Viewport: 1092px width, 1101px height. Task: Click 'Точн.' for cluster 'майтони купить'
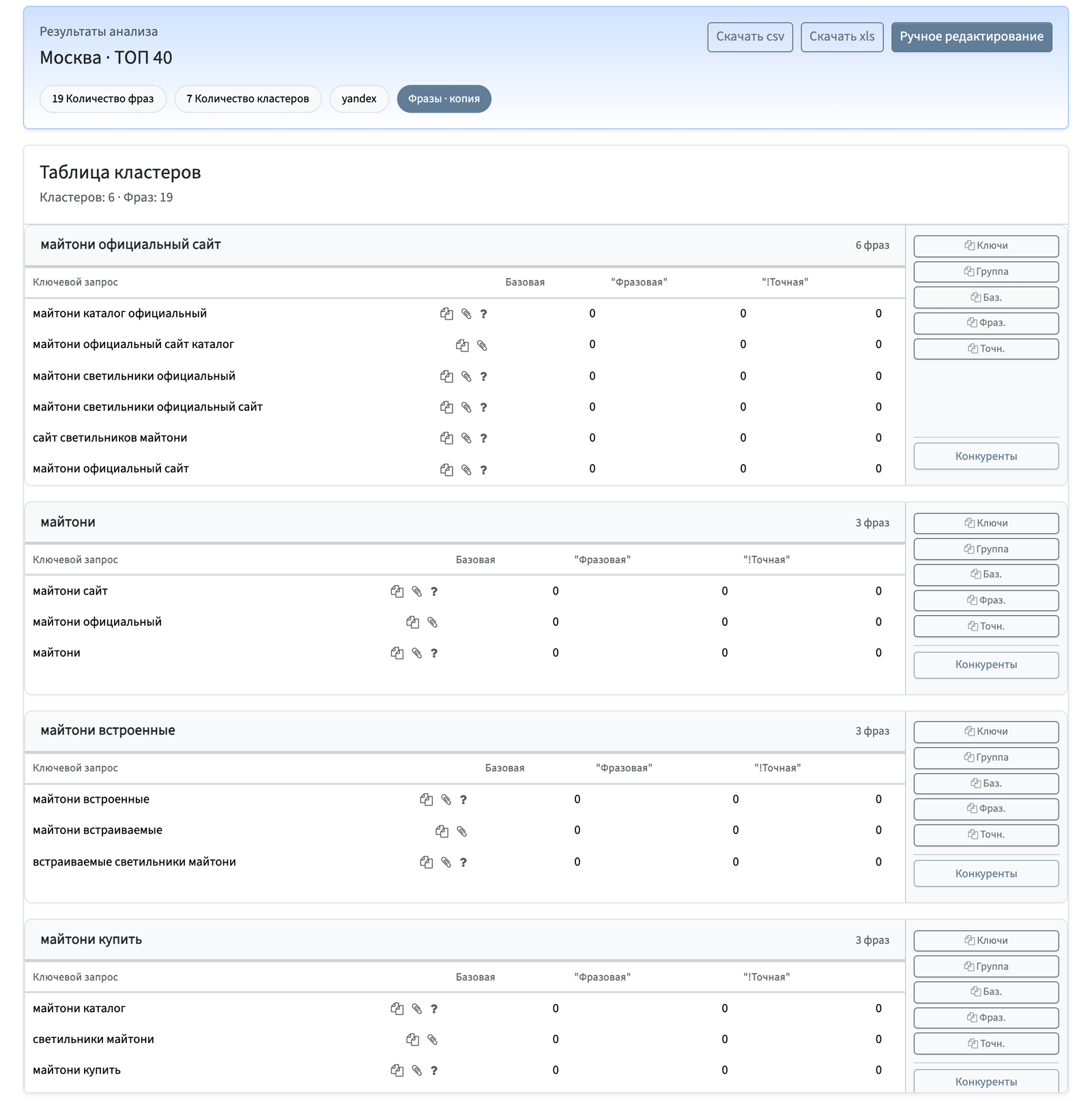pos(986,1044)
